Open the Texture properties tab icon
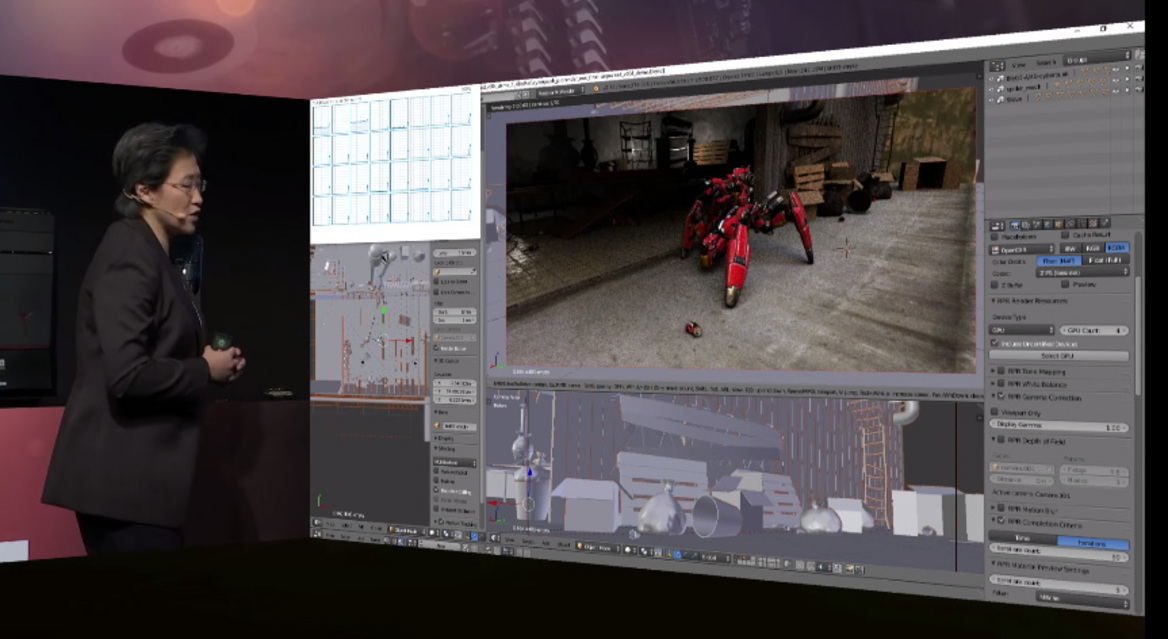Image resolution: width=1168 pixels, height=639 pixels. click(x=1093, y=223)
